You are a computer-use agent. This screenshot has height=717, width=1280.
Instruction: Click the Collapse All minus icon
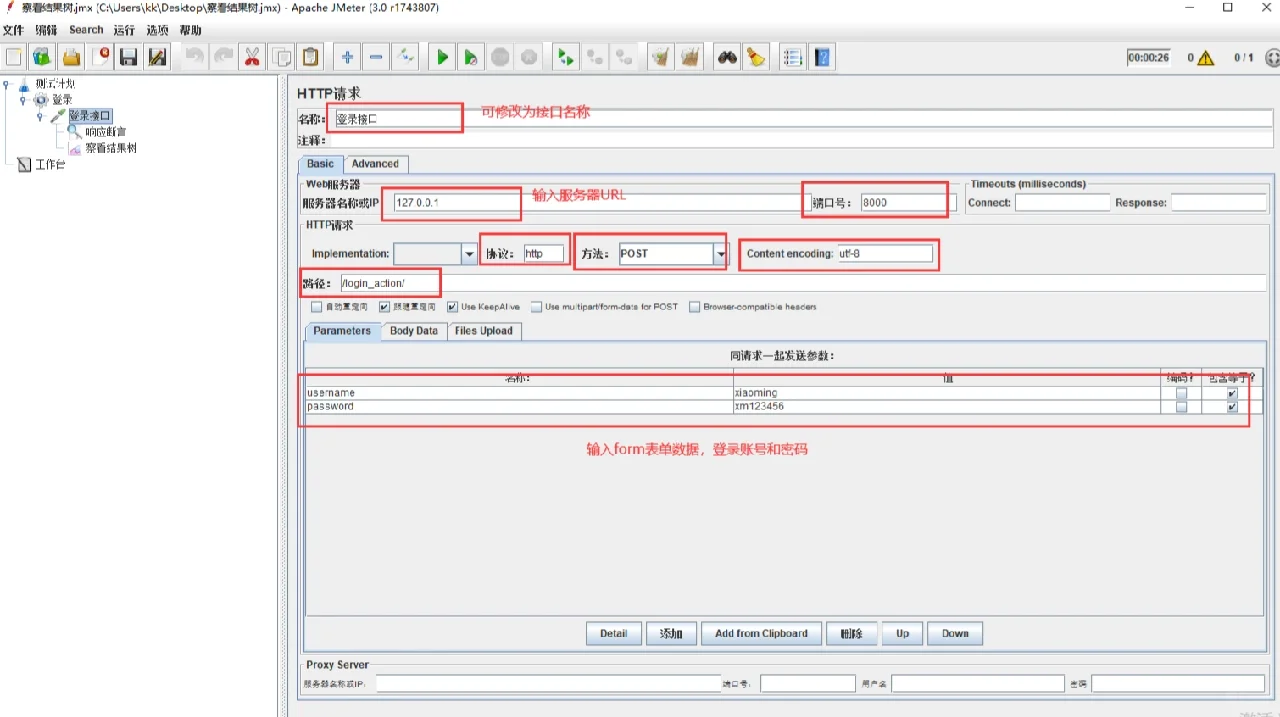pos(376,57)
